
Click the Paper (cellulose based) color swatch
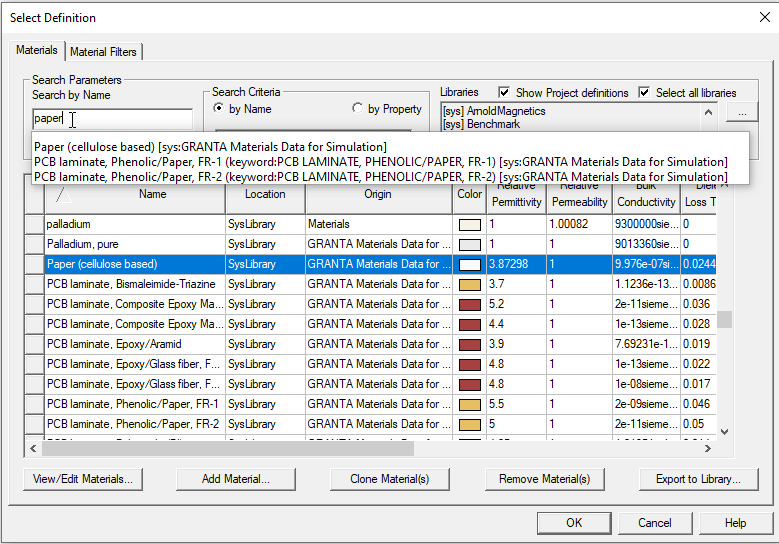469,264
